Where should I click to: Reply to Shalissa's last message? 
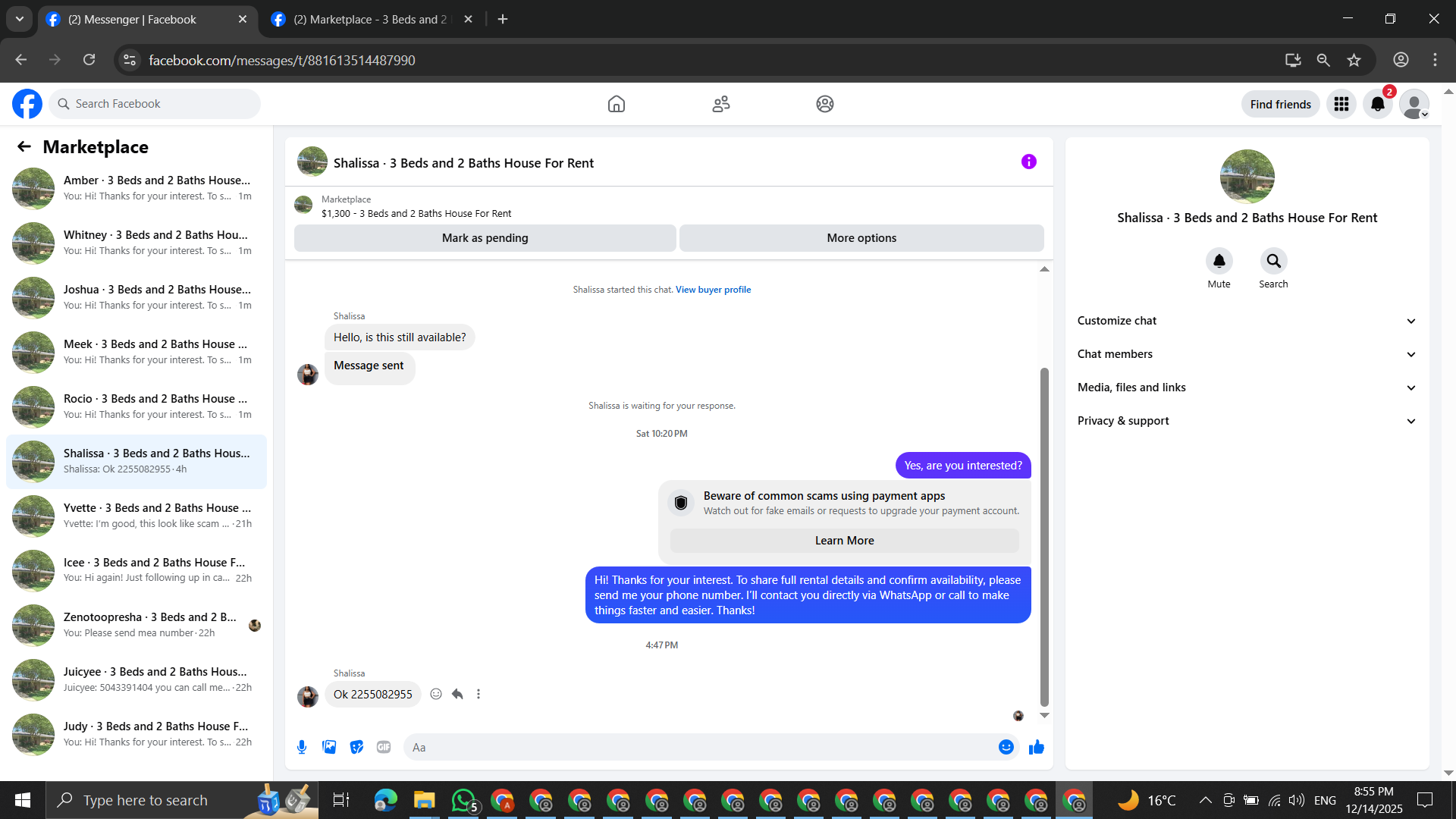[x=457, y=694]
